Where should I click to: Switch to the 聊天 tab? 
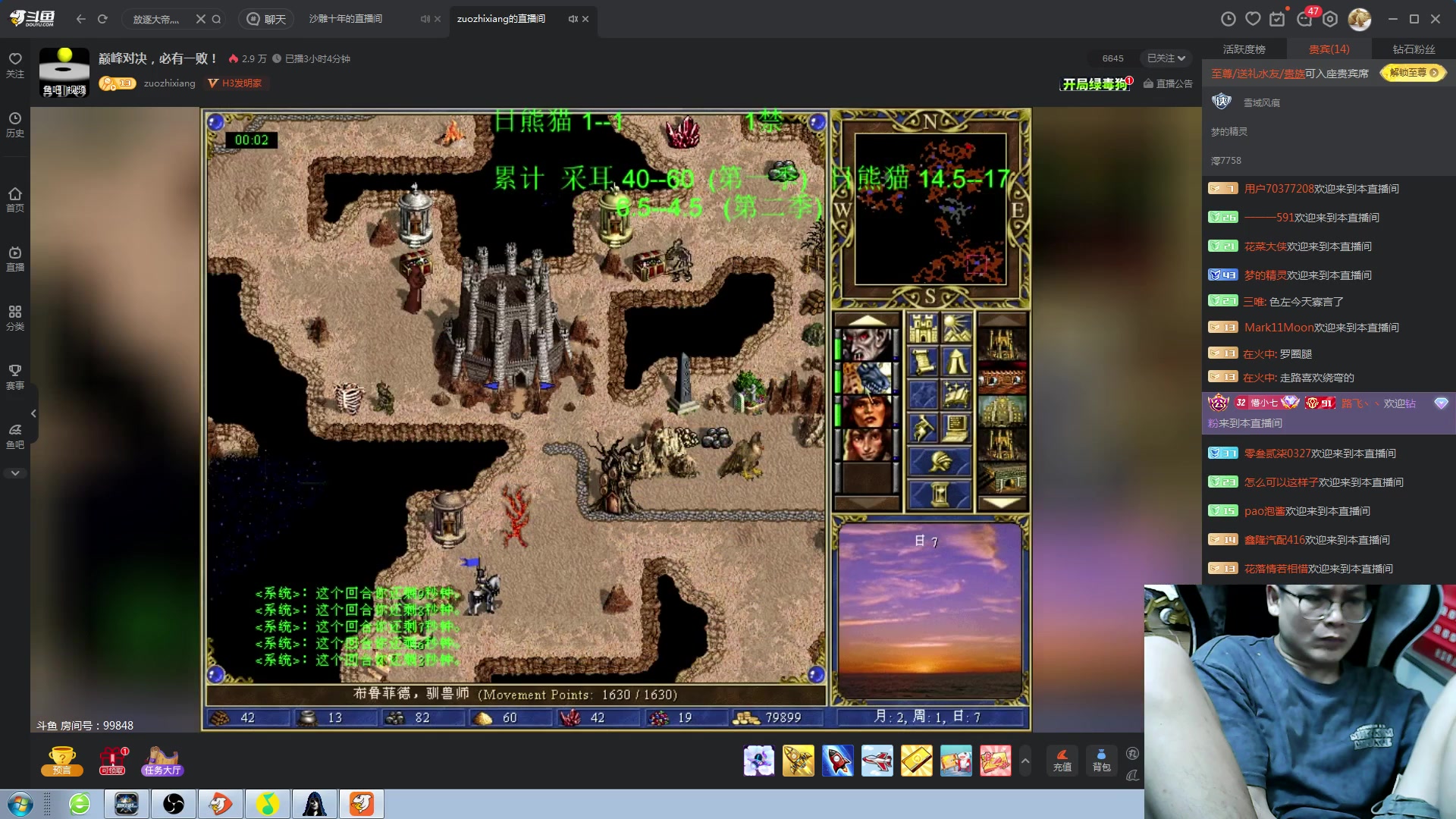click(267, 19)
